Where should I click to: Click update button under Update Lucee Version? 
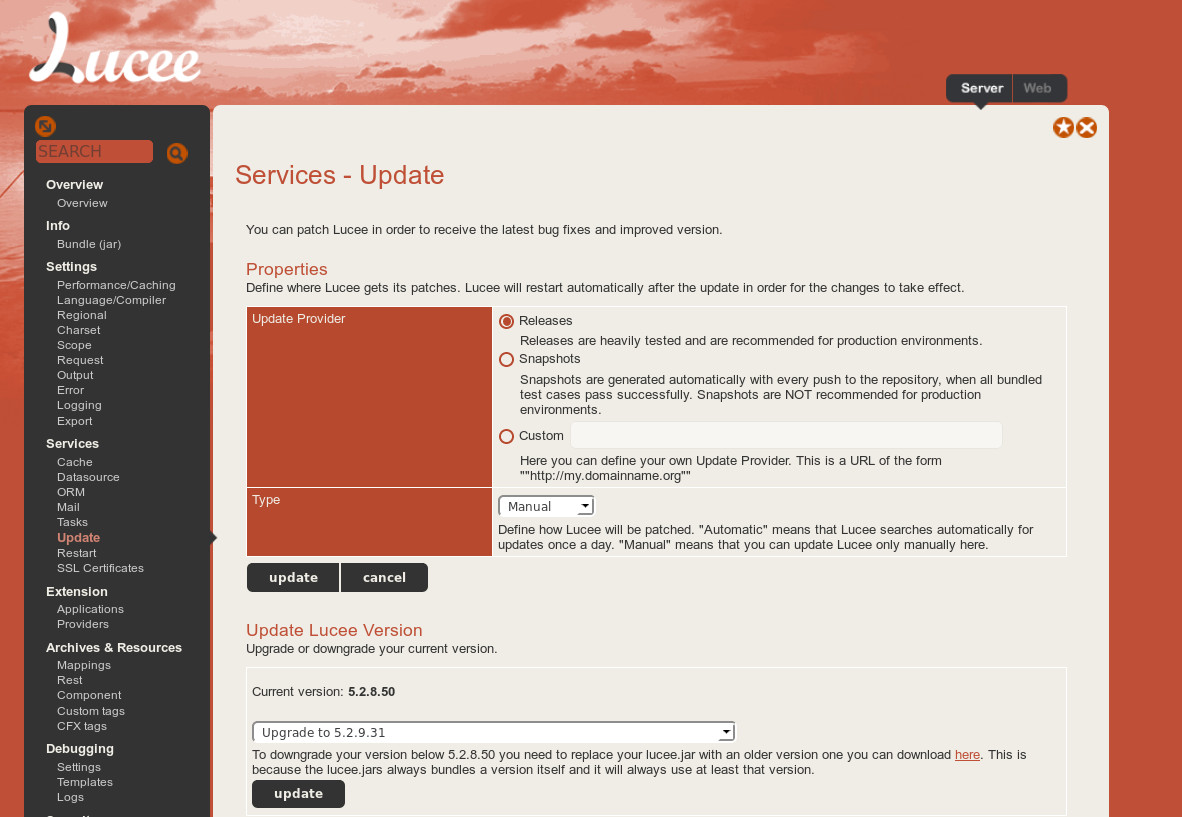[x=299, y=794]
